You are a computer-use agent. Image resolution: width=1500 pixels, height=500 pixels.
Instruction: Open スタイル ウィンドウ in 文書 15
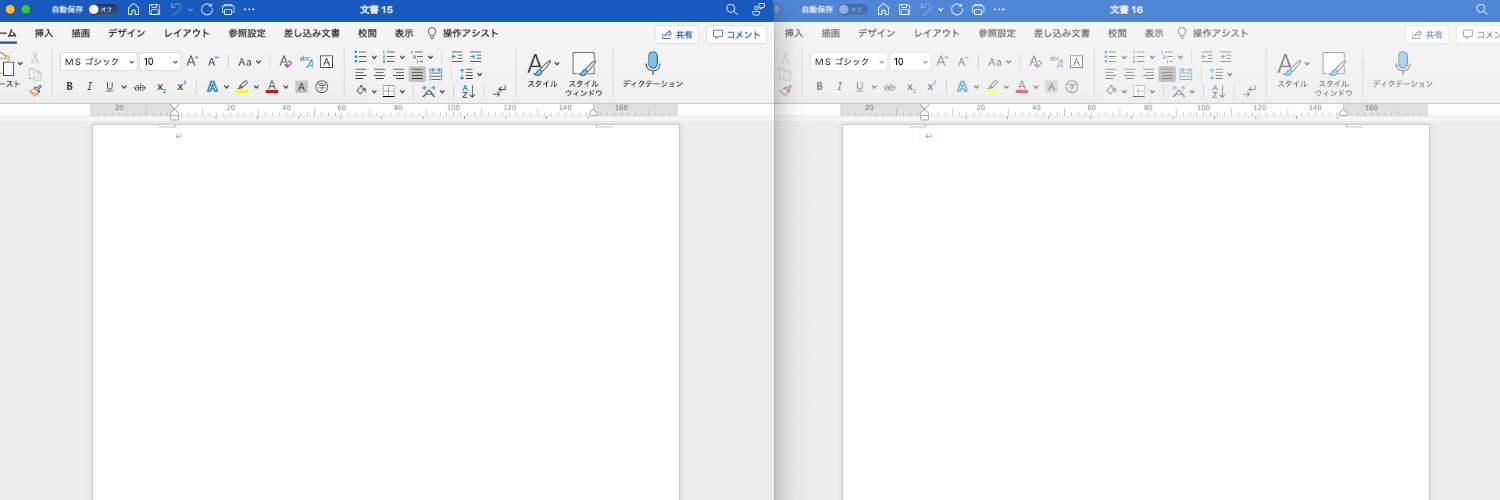[584, 74]
